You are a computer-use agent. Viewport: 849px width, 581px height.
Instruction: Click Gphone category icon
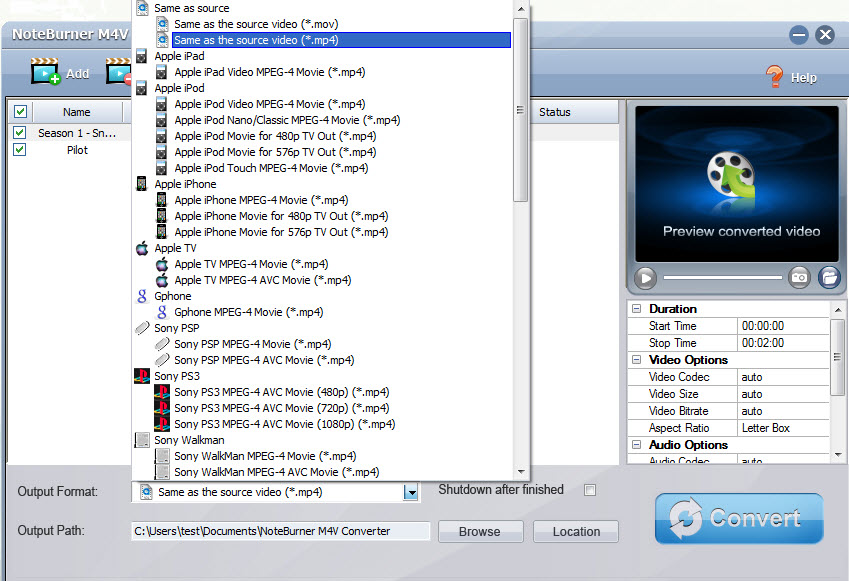point(142,296)
